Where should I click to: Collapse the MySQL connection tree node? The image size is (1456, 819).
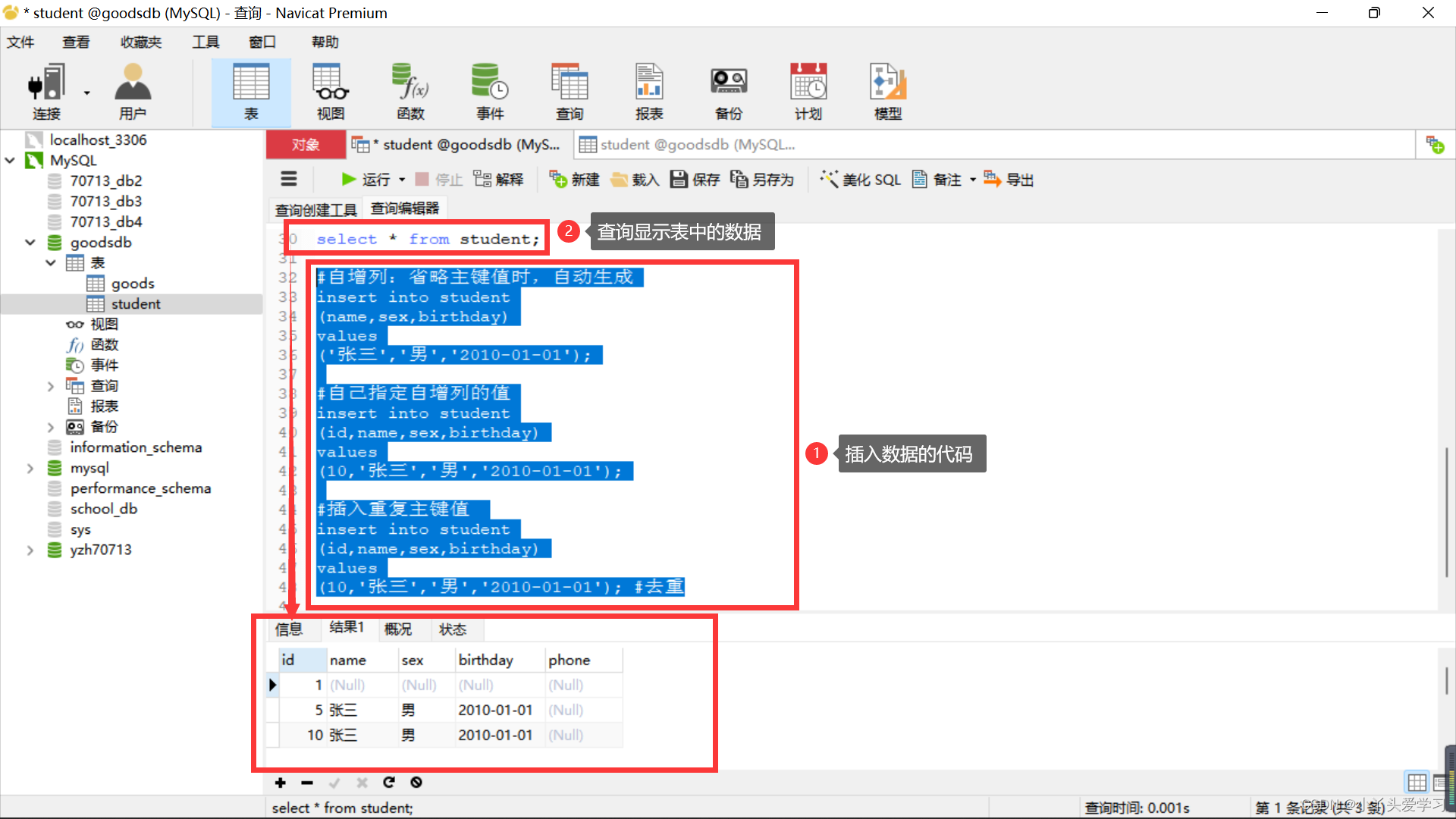click(11, 161)
